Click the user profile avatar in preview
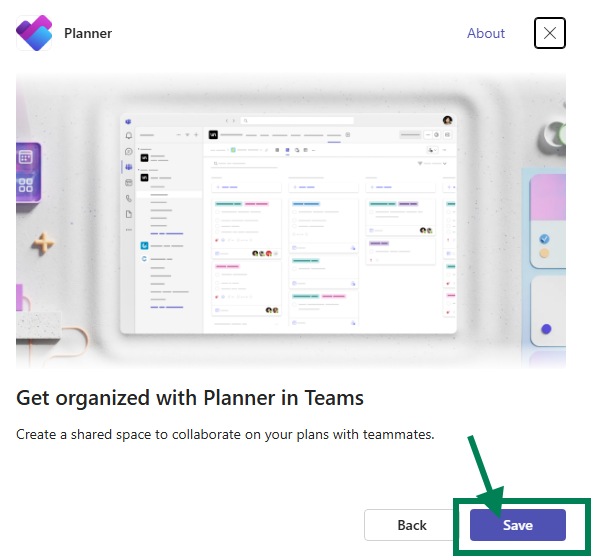Image resolution: width=592 pixels, height=556 pixels. coord(447,120)
